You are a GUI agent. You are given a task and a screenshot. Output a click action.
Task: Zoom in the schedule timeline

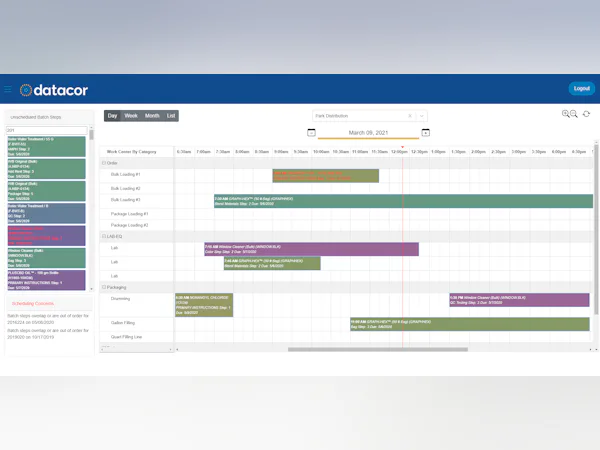point(566,114)
